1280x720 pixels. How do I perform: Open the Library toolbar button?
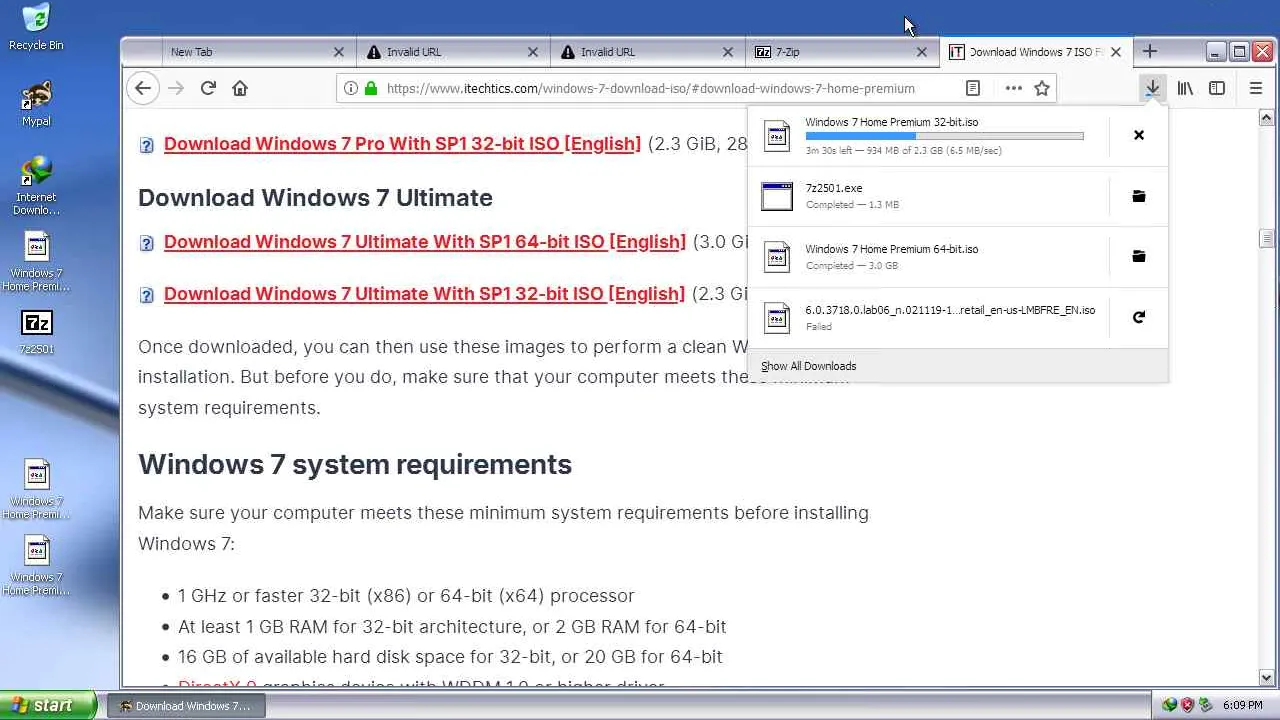pyautogui.click(x=1185, y=88)
